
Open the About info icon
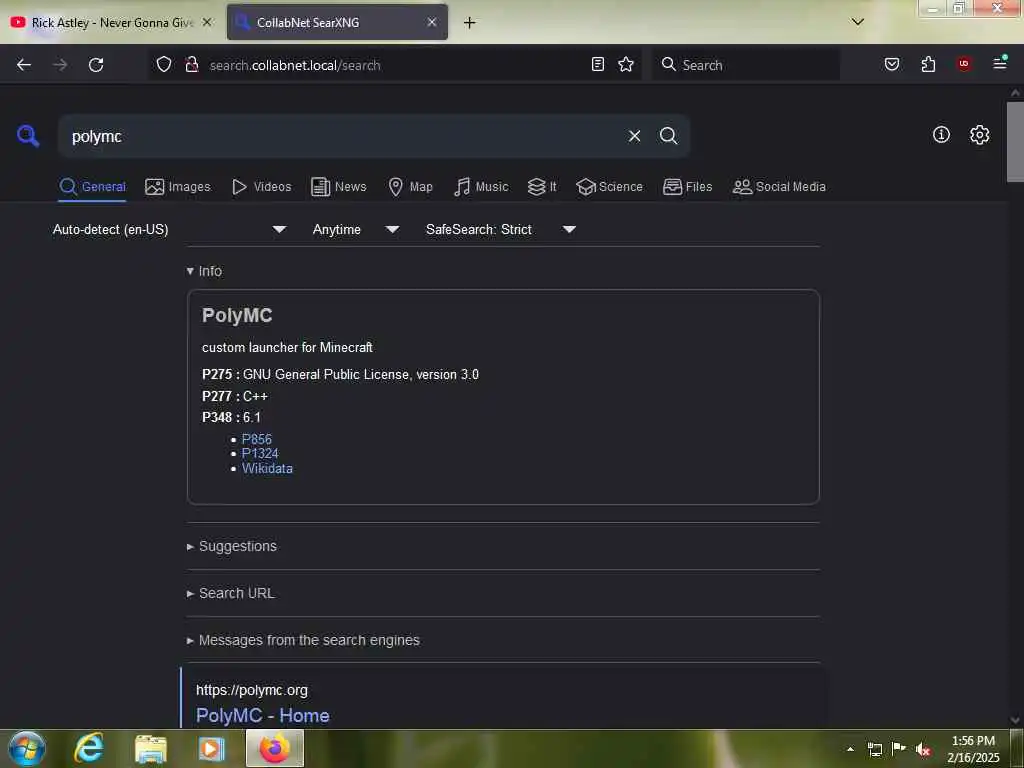pyautogui.click(x=941, y=135)
